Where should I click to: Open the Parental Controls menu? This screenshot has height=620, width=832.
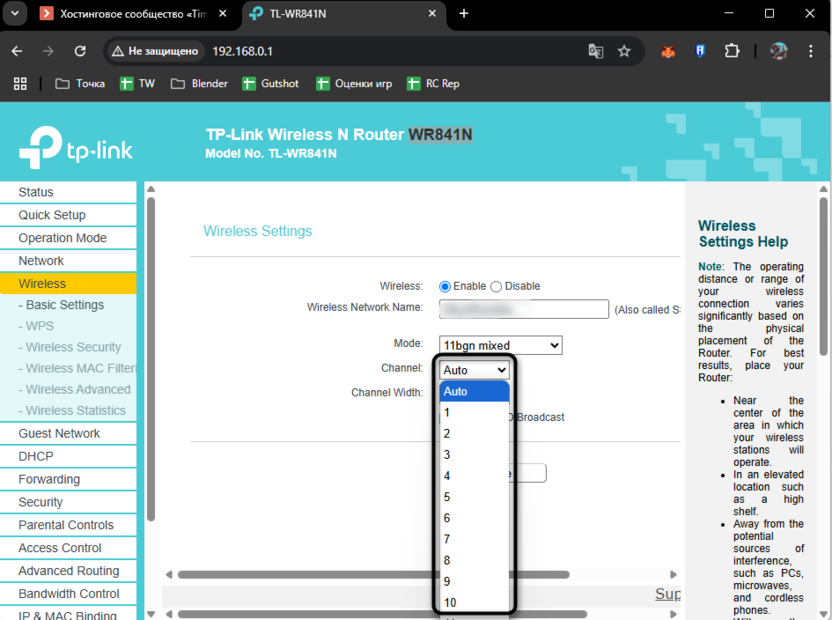pos(68,525)
